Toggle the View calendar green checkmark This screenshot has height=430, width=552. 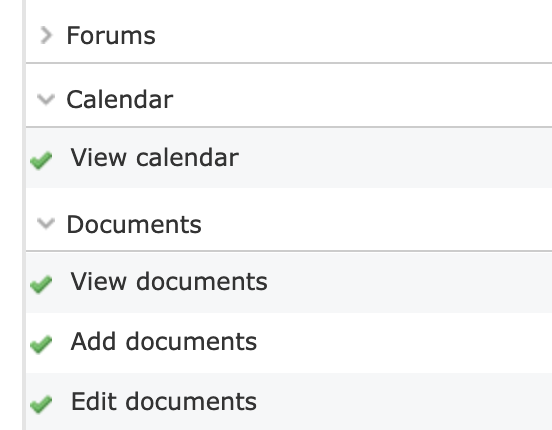pyautogui.click(x=41, y=160)
